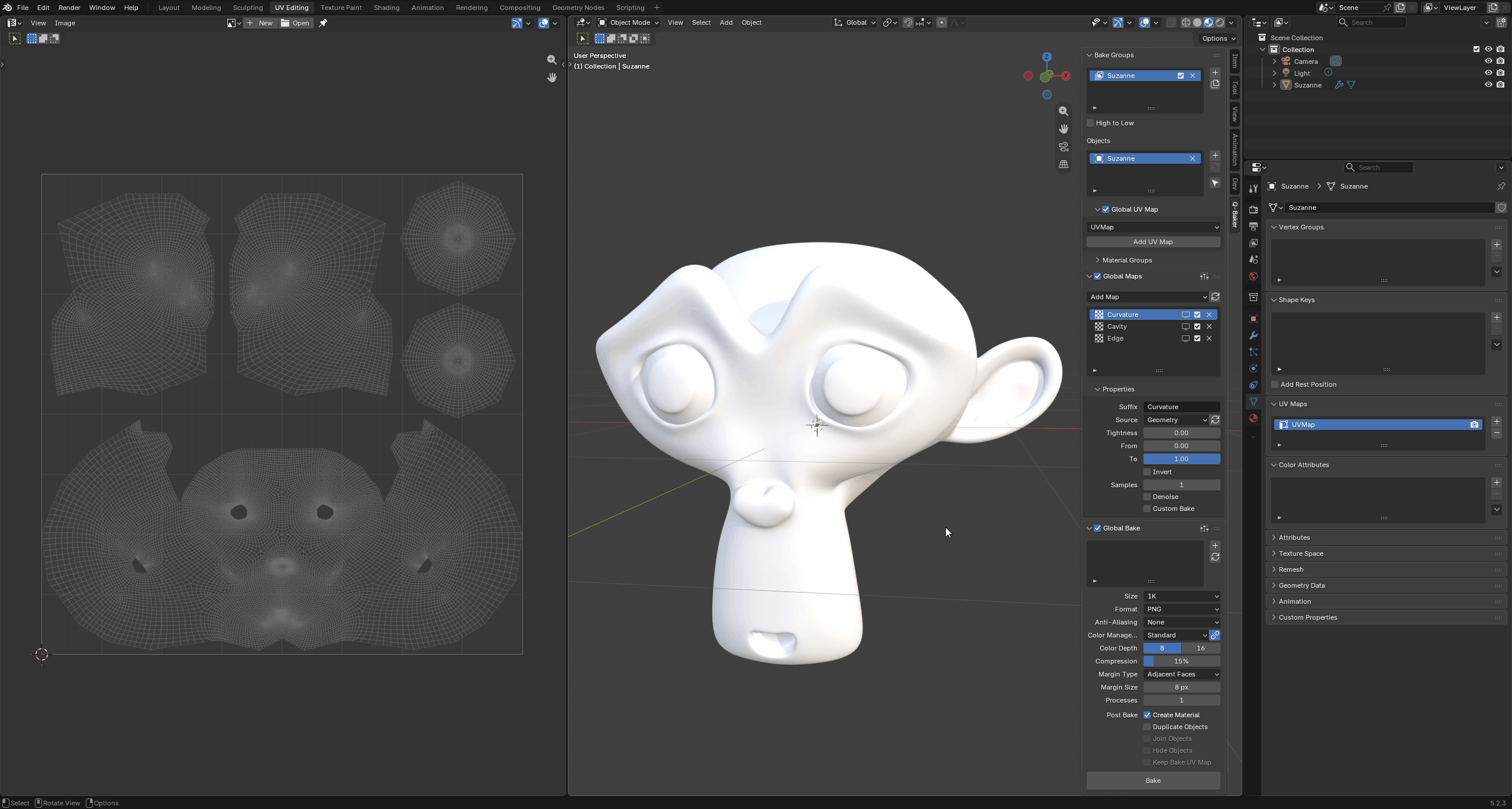Open the Anti-Aliasing None dropdown
The image size is (1512, 809).
coord(1181,622)
